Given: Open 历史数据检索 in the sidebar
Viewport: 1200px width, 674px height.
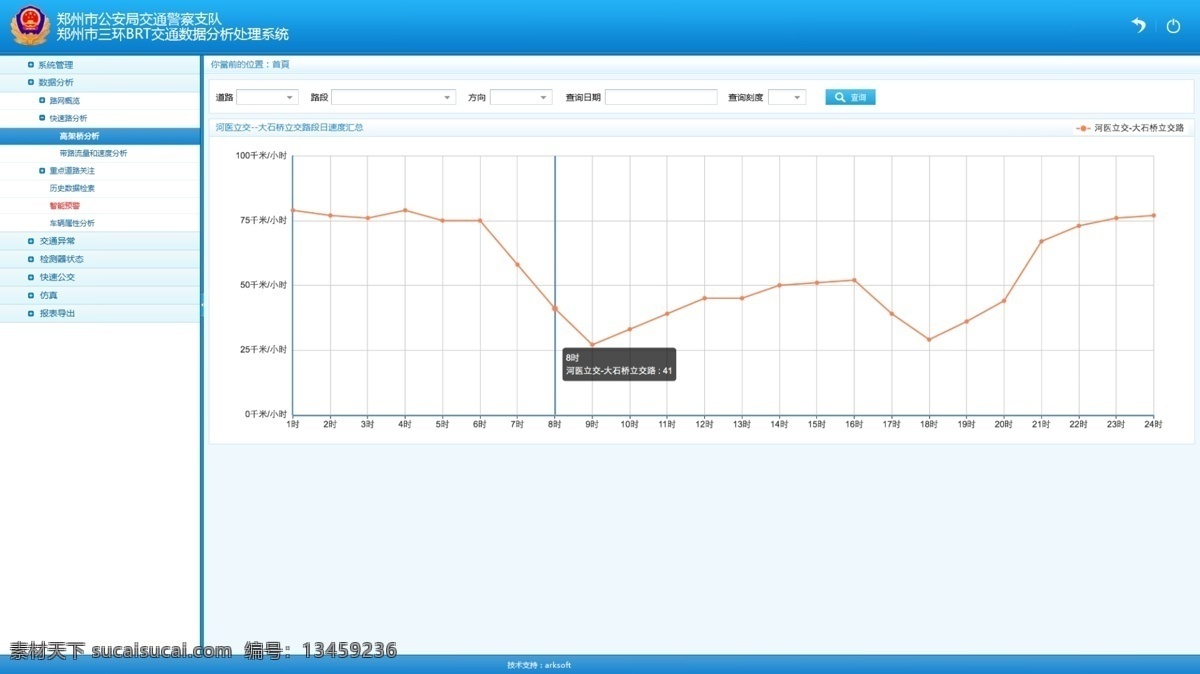Looking at the screenshot, I should click(x=72, y=188).
